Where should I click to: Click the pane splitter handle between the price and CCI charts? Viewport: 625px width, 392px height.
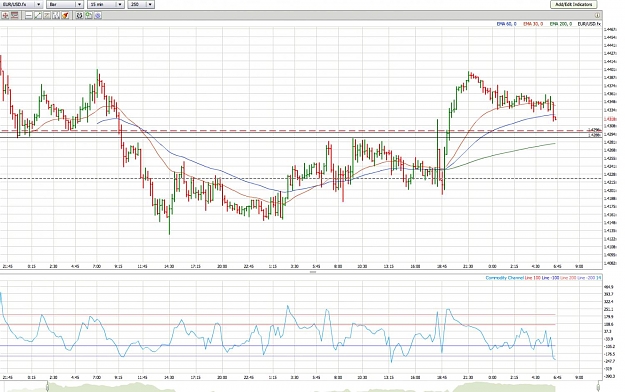(312, 272)
